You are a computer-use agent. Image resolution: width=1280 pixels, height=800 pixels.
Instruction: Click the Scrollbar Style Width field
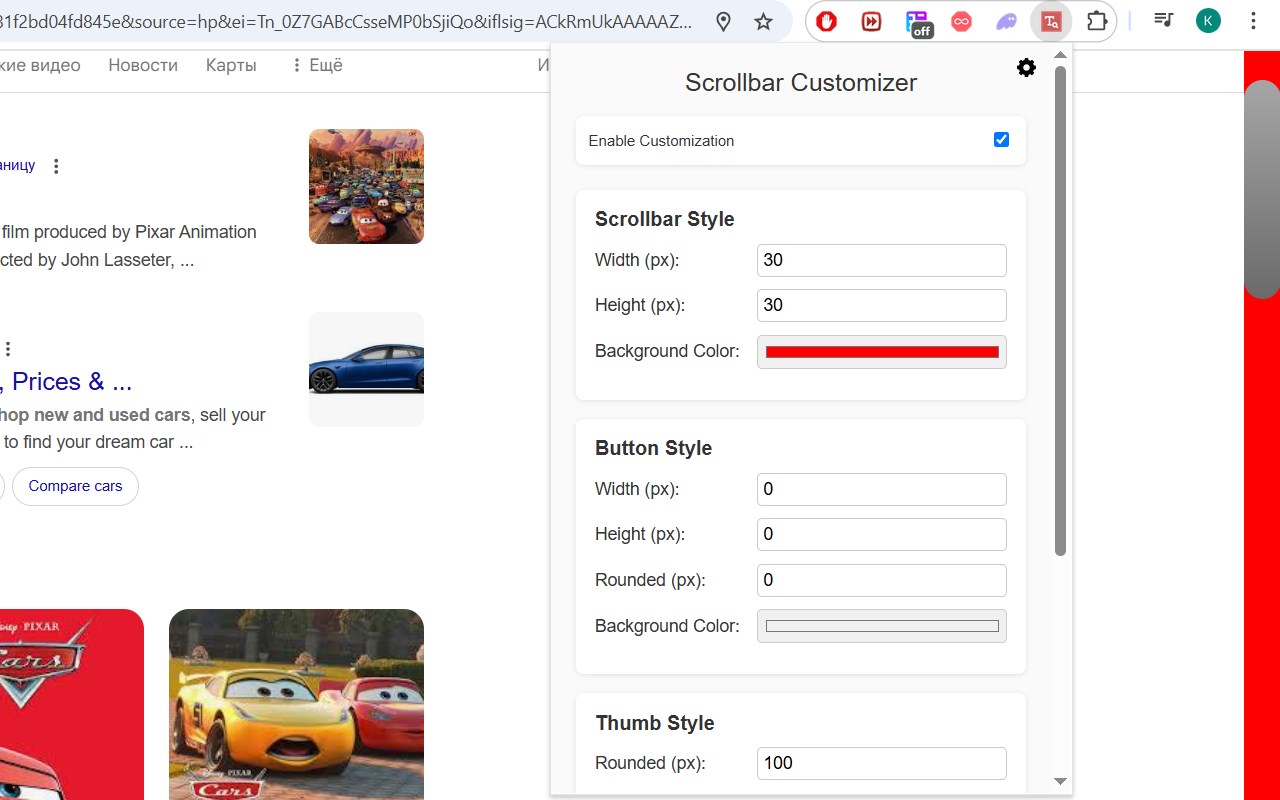[x=881, y=260]
